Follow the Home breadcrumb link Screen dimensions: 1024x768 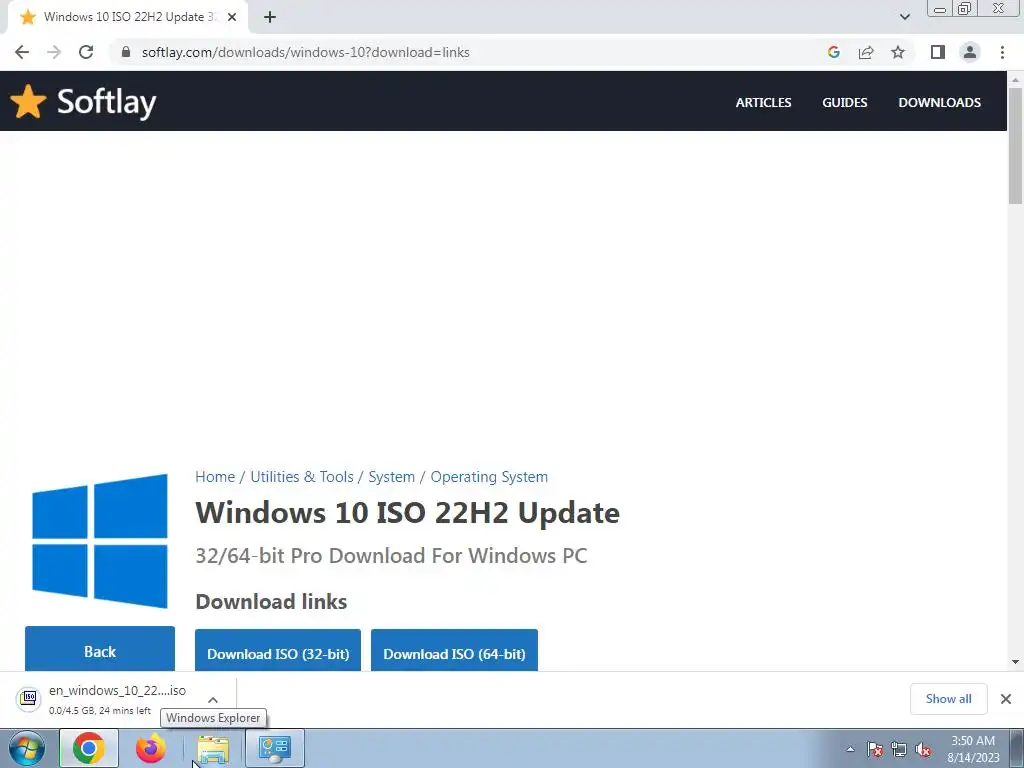pos(215,477)
